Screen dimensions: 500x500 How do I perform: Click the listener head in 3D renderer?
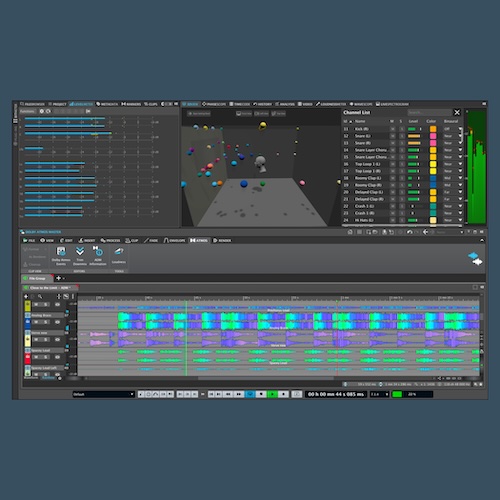260,164
